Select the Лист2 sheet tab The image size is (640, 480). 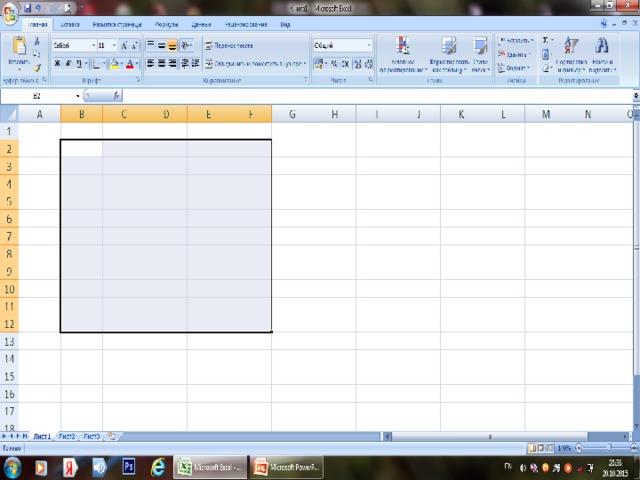point(67,436)
